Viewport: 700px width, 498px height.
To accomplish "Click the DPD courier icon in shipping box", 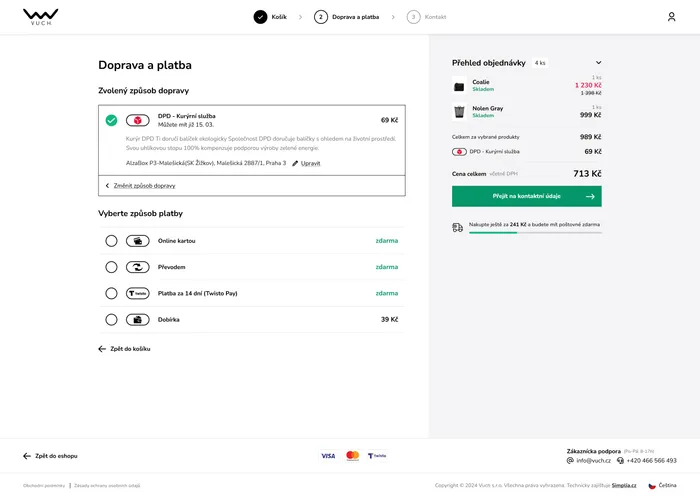I will 138,120.
